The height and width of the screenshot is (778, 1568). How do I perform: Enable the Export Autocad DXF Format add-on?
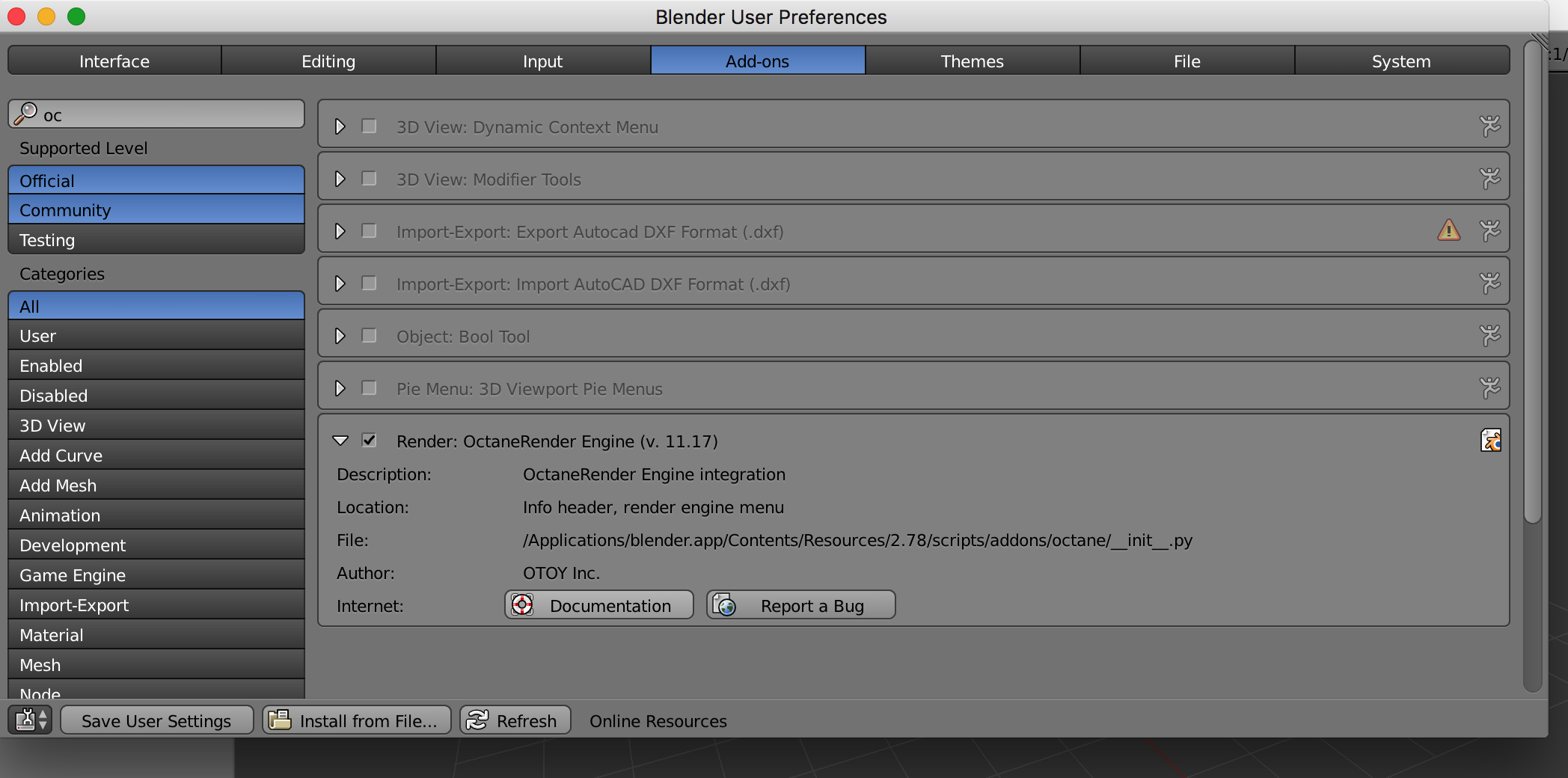[369, 230]
